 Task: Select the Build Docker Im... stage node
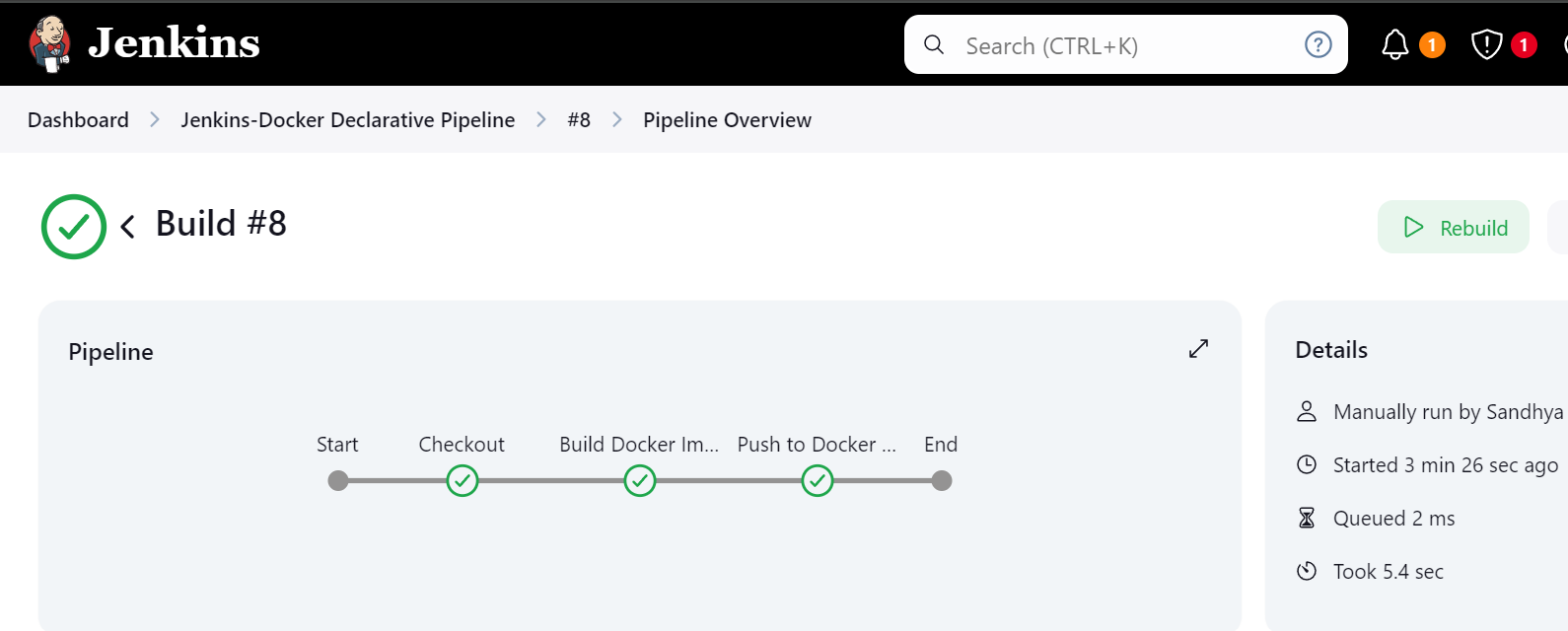pyautogui.click(x=640, y=481)
